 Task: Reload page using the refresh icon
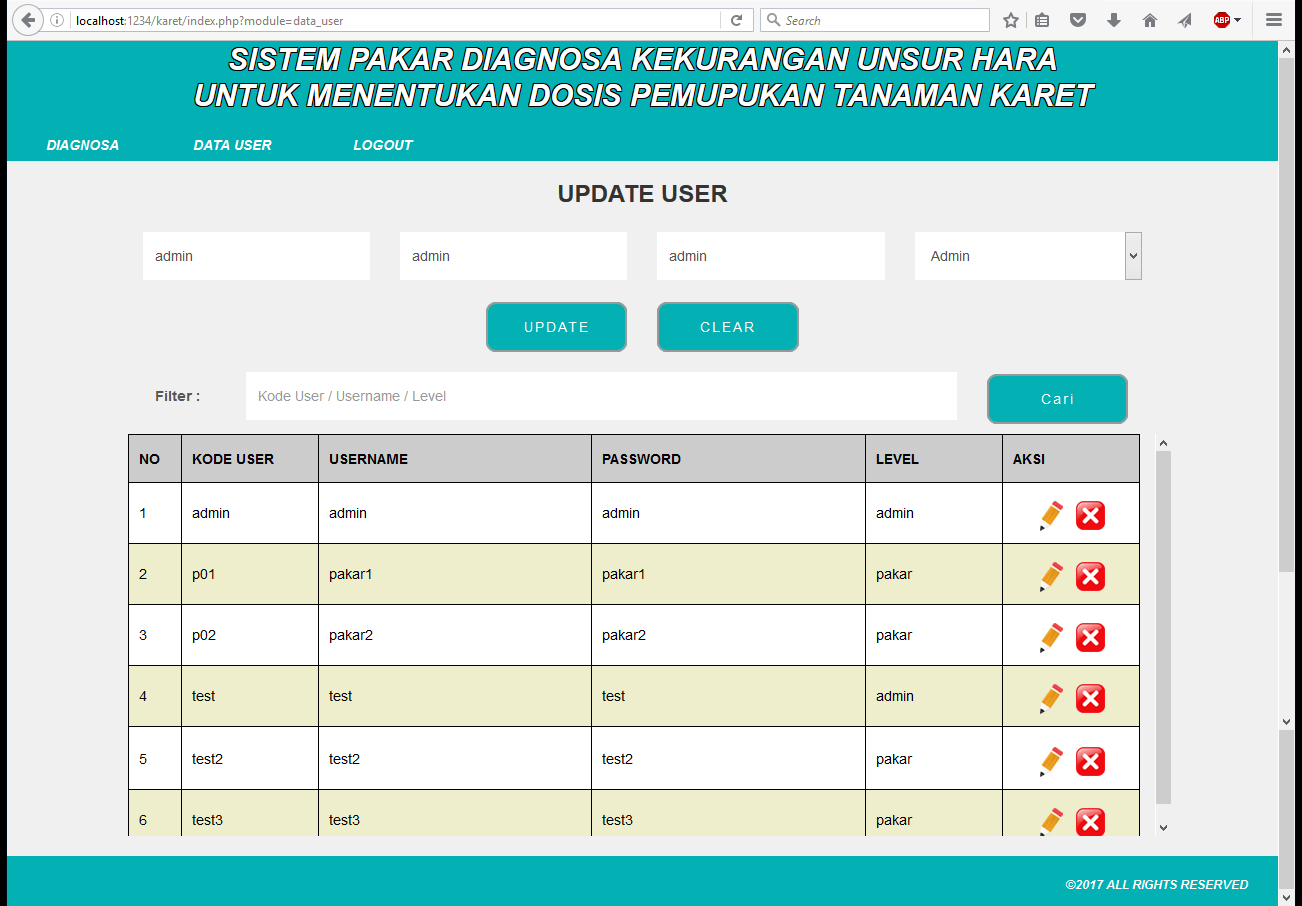[x=736, y=20]
